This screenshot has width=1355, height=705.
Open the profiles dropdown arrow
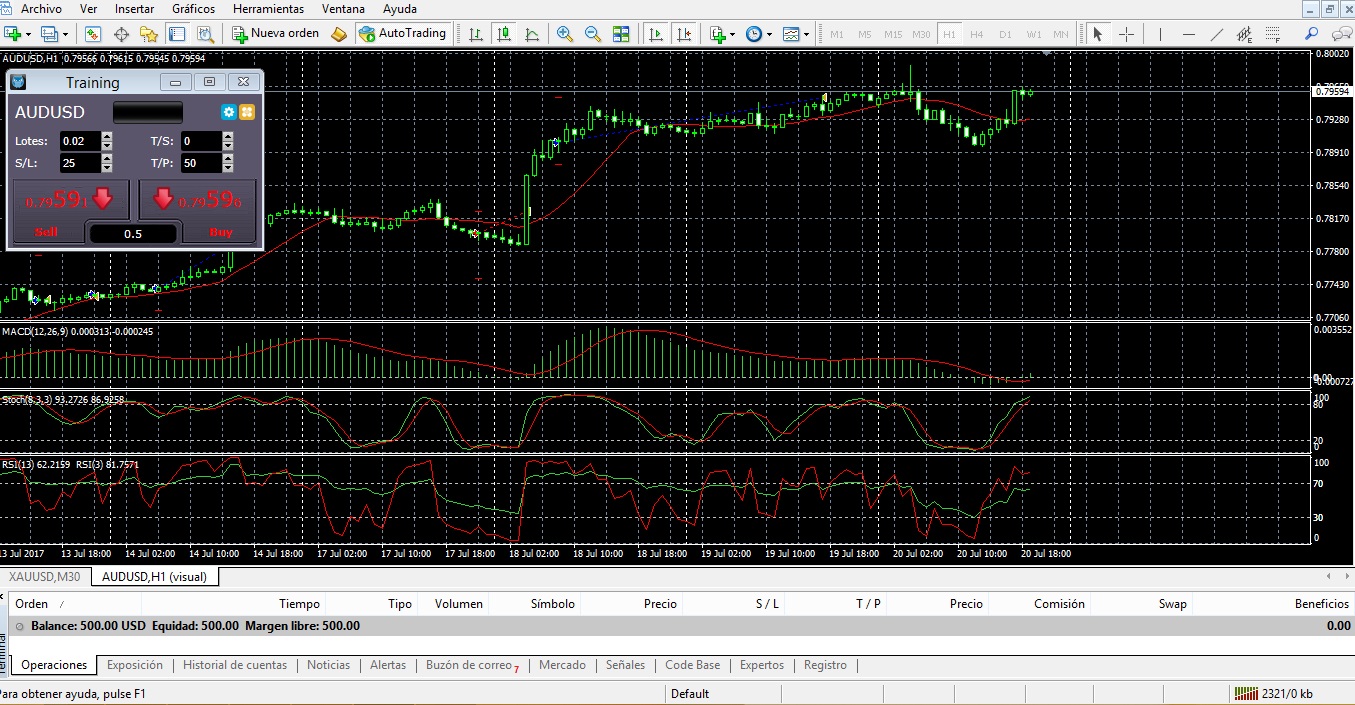pos(64,34)
